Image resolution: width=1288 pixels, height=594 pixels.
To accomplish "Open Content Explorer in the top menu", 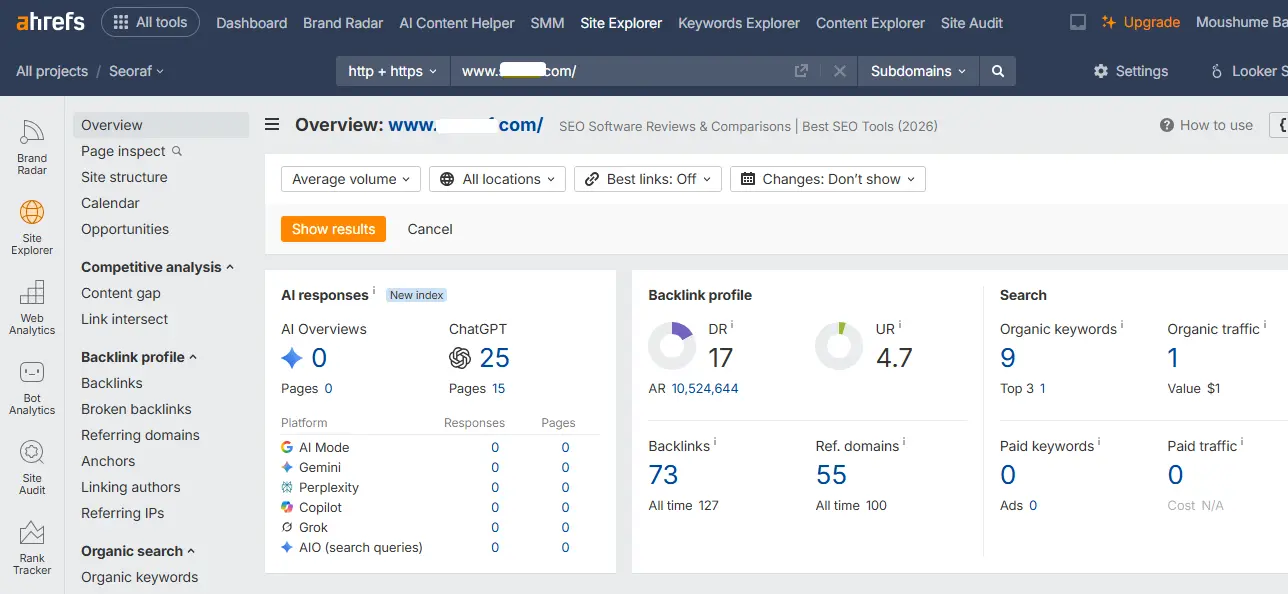I will tap(870, 22).
